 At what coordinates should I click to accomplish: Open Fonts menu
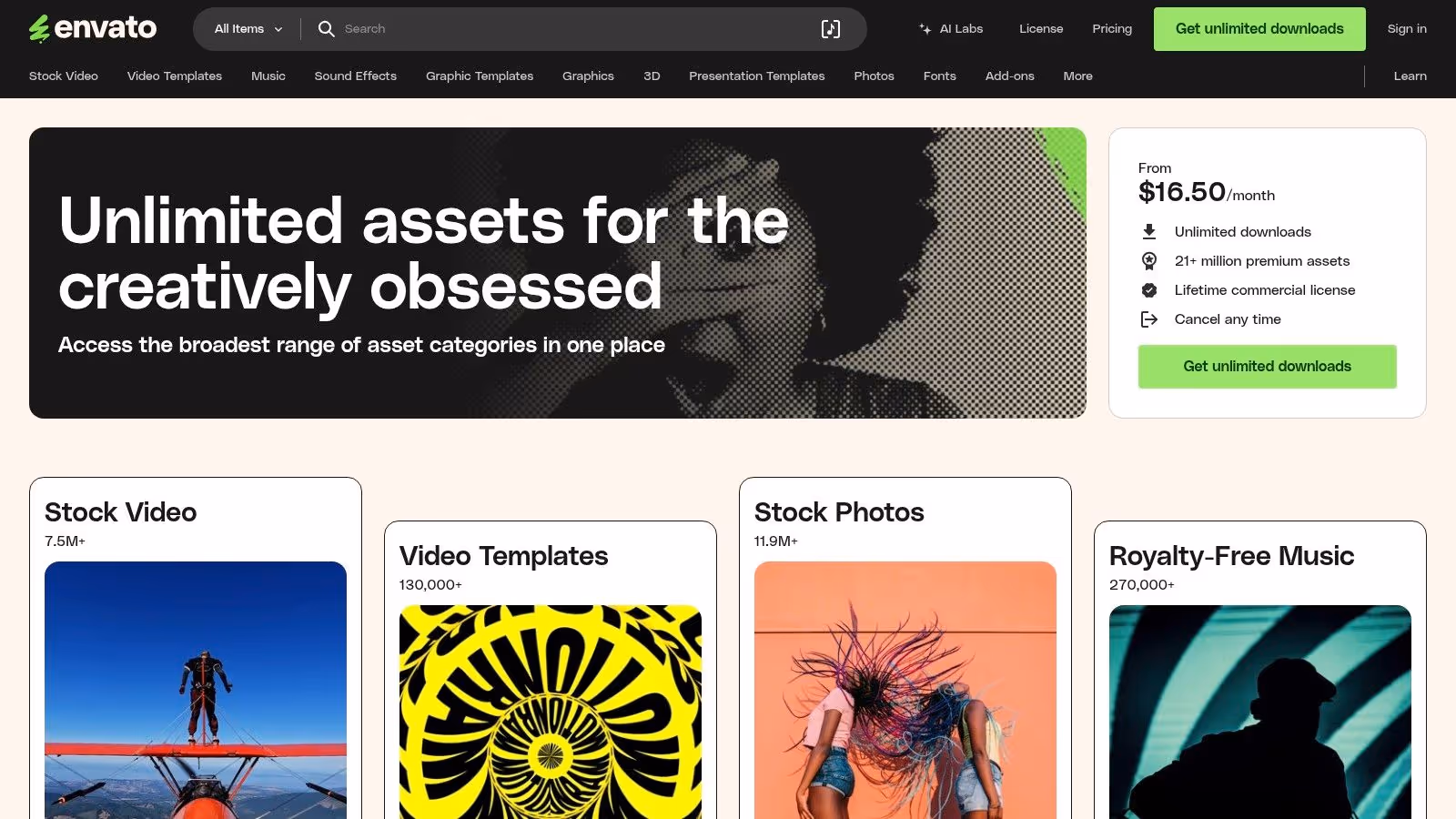pyautogui.click(x=939, y=76)
